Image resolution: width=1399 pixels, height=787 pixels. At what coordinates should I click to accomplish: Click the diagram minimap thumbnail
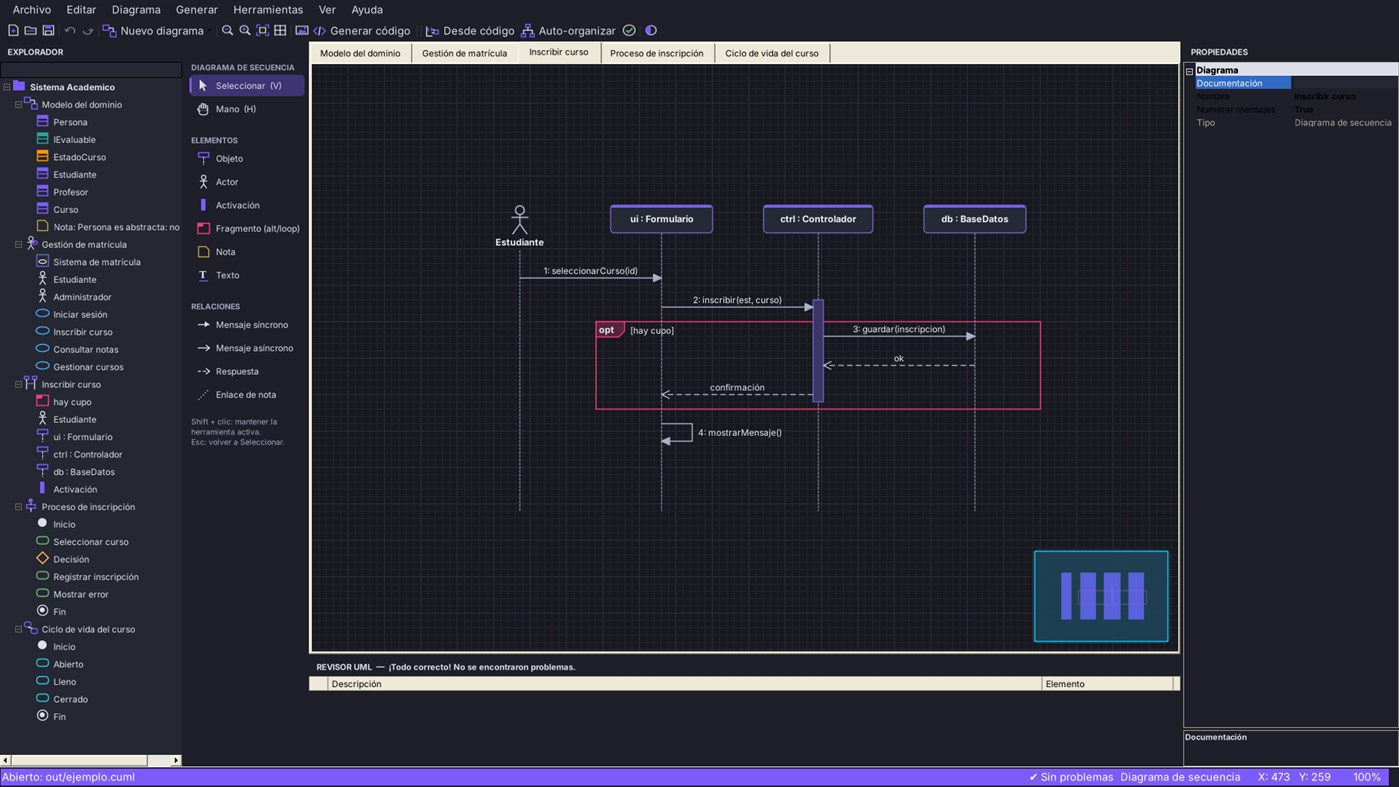pyautogui.click(x=1101, y=596)
